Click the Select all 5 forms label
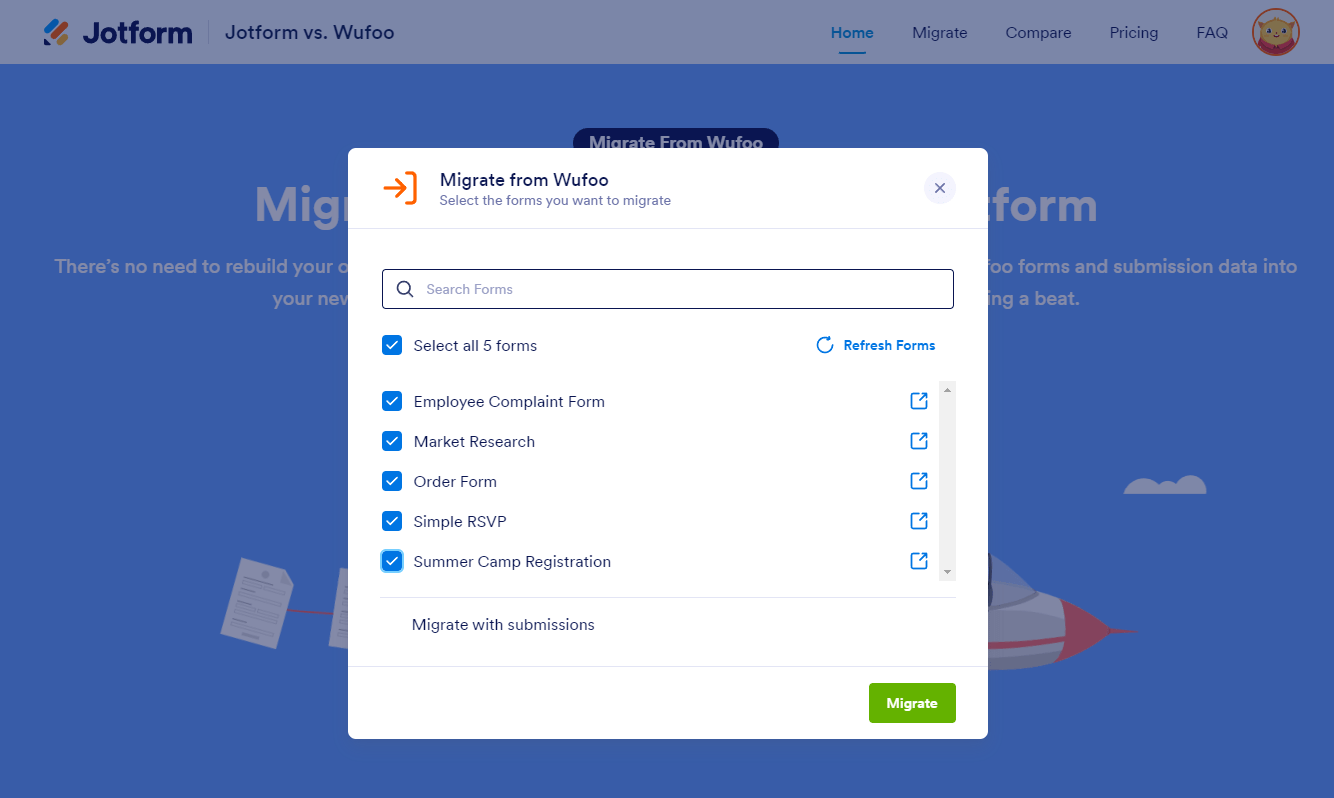This screenshot has width=1334, height=798. (x=475, y=345)
